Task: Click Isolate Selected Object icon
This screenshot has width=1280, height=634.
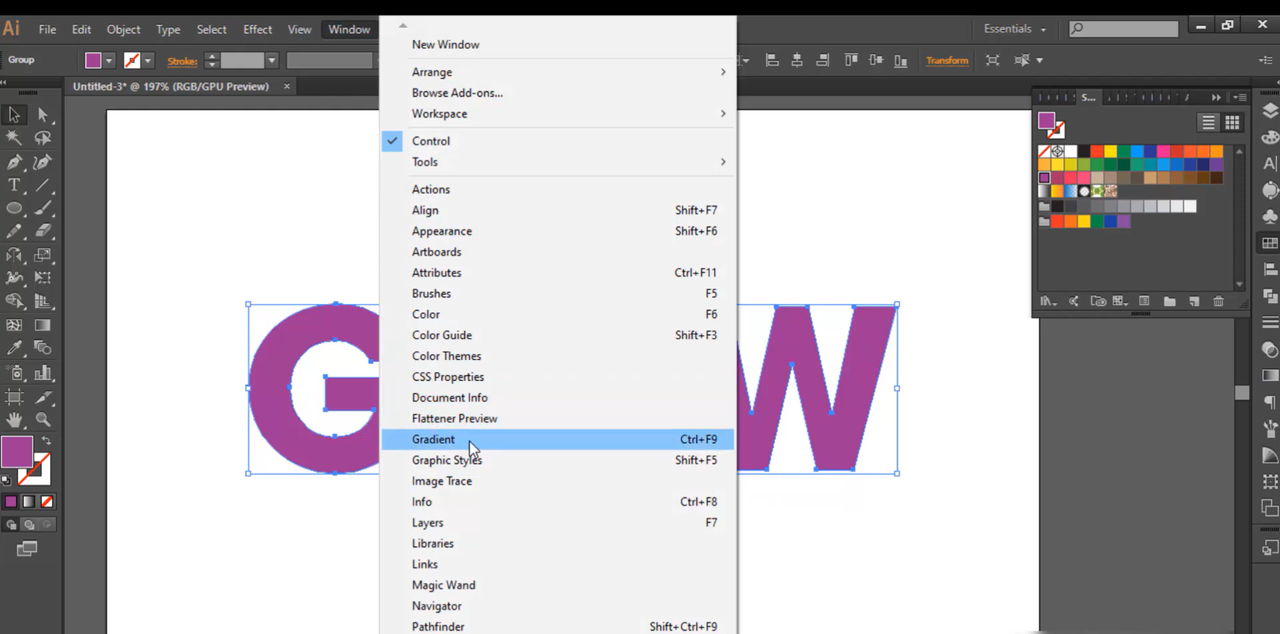Action: tap(992, 60)
